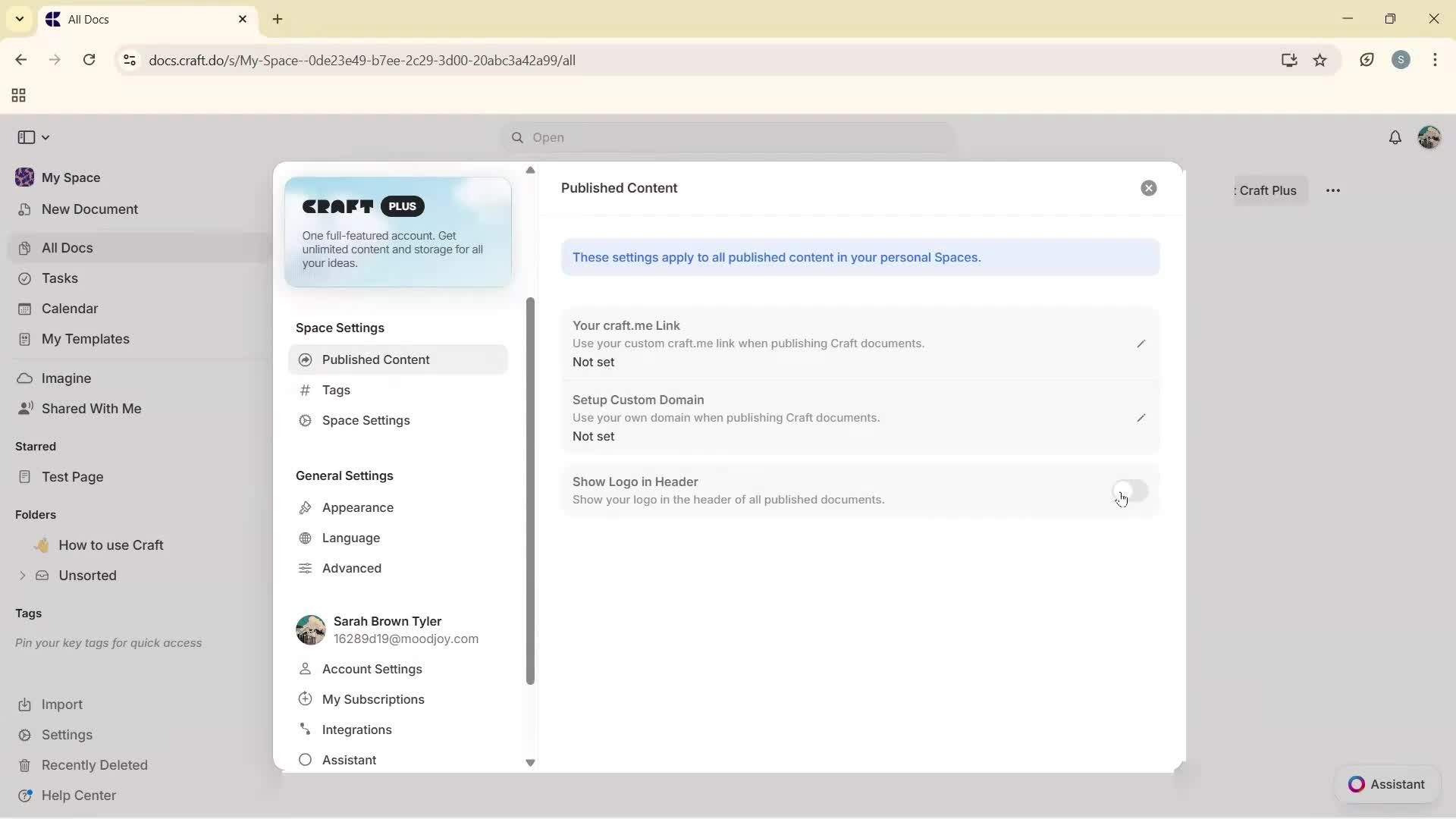The width and height of the screenshot is (1456, 819).
Task: Open the browser tab search dropdown
Action: pos(19,19)
